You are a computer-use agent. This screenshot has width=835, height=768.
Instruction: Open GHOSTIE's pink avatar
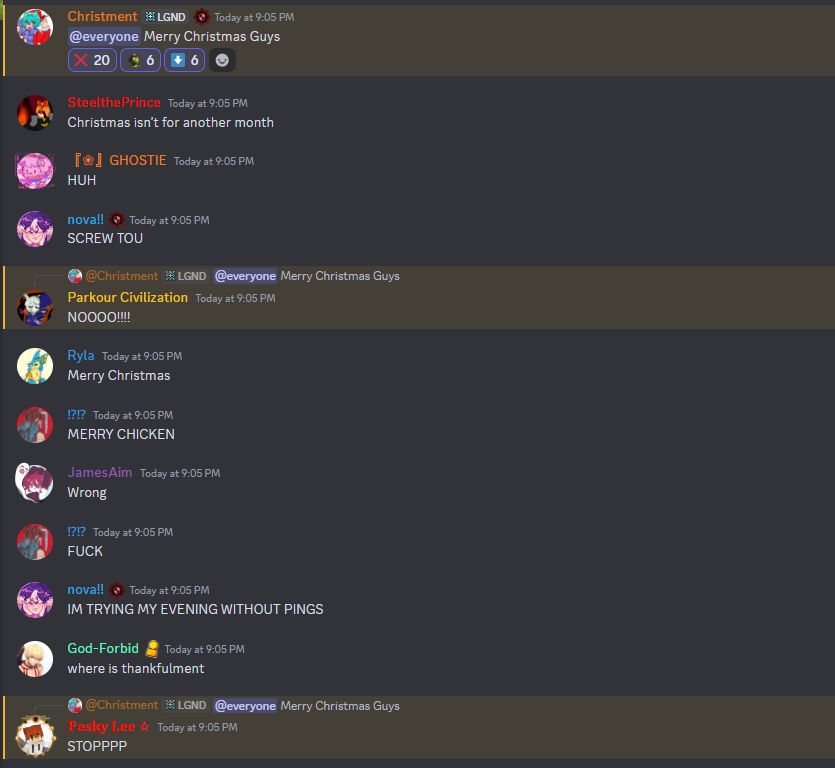pyautogui.click(x=35, y=170)
